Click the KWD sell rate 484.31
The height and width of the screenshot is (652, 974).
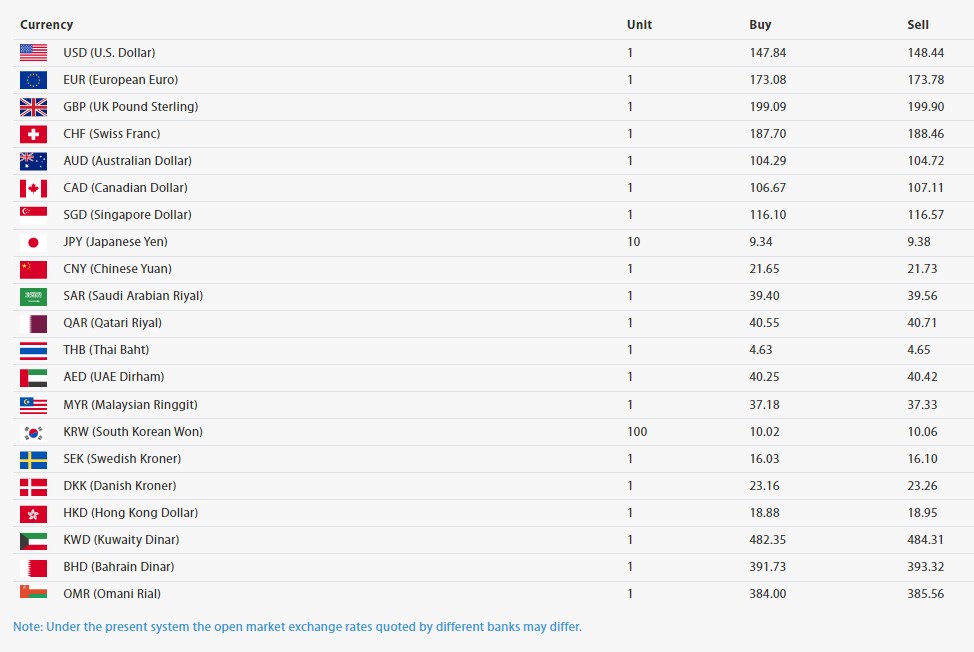(925, 540)
